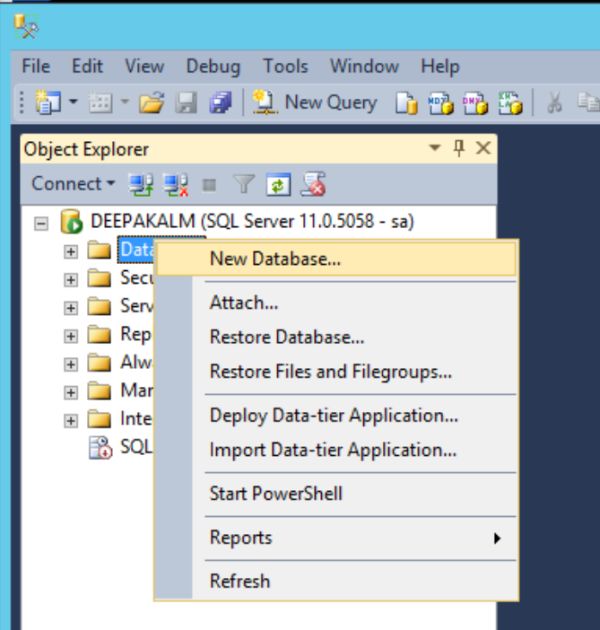Click the SQL Server Agent icon
600x630 pixels.
point(100,447)
